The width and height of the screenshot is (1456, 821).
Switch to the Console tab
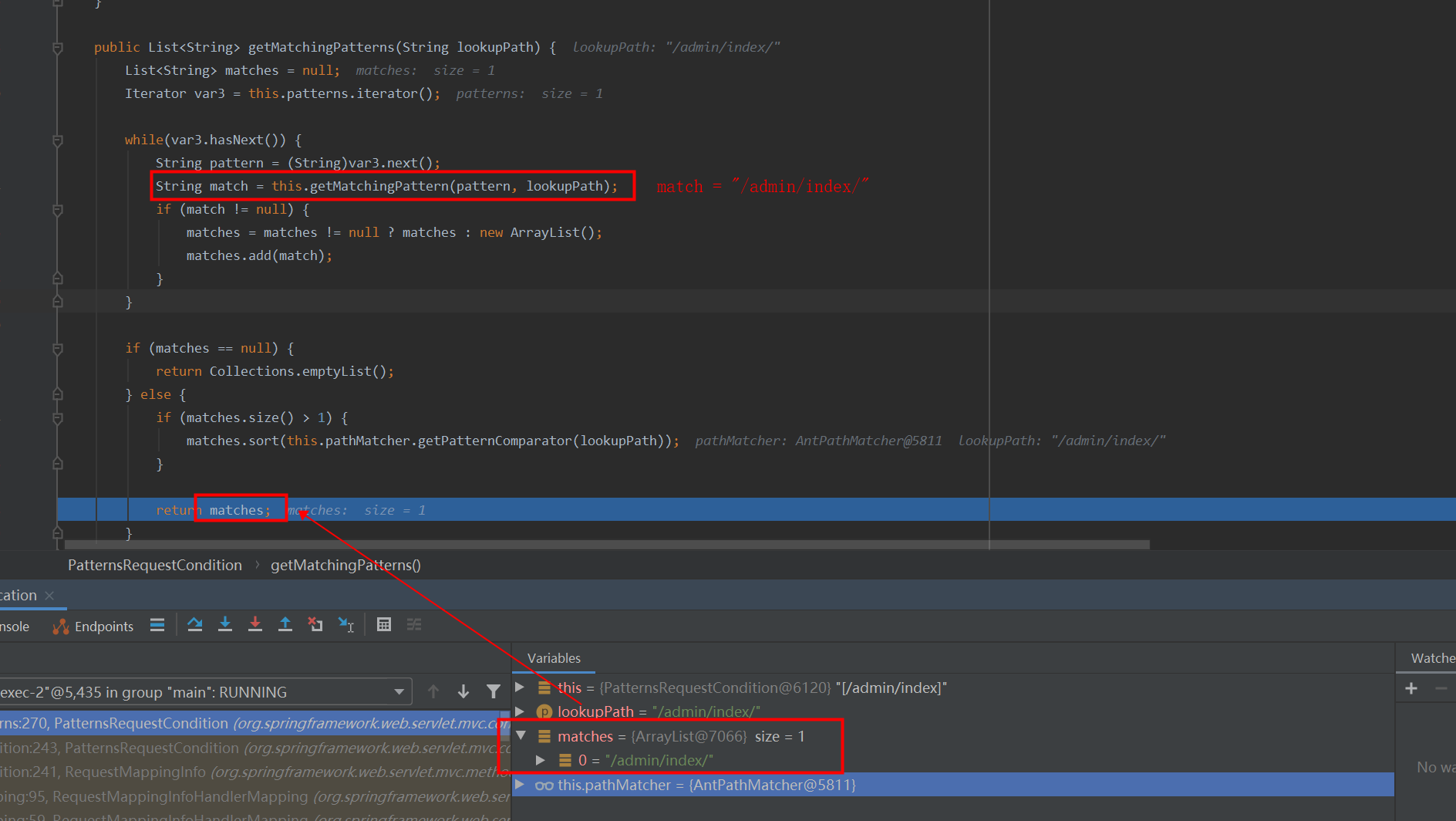pos(15,627)
